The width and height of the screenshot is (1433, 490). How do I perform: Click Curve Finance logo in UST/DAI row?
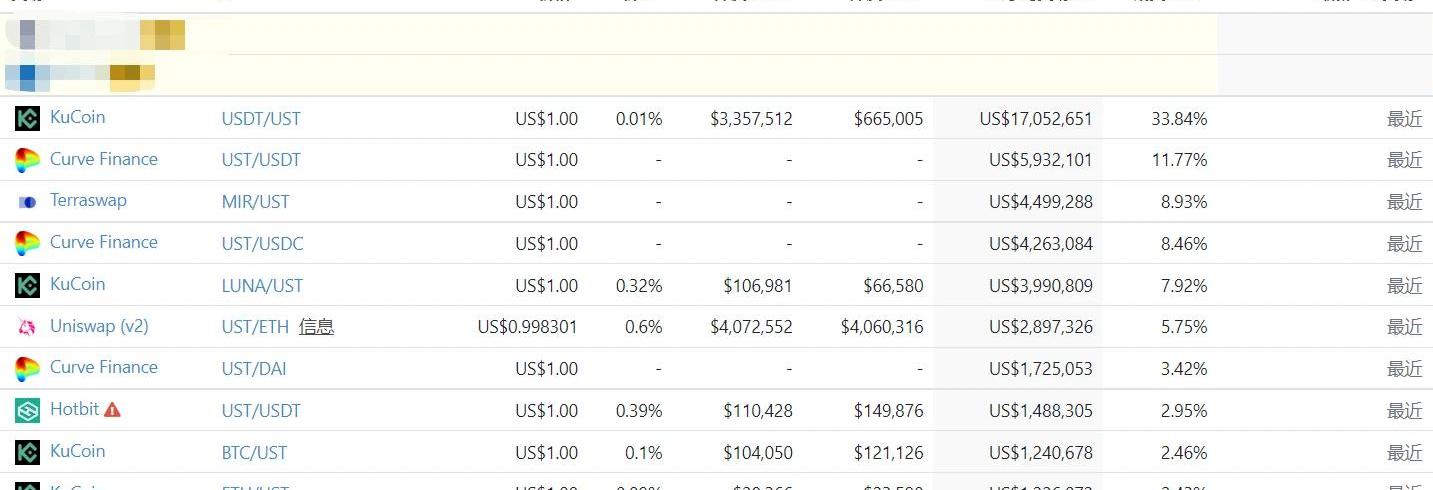click(27, 369)
